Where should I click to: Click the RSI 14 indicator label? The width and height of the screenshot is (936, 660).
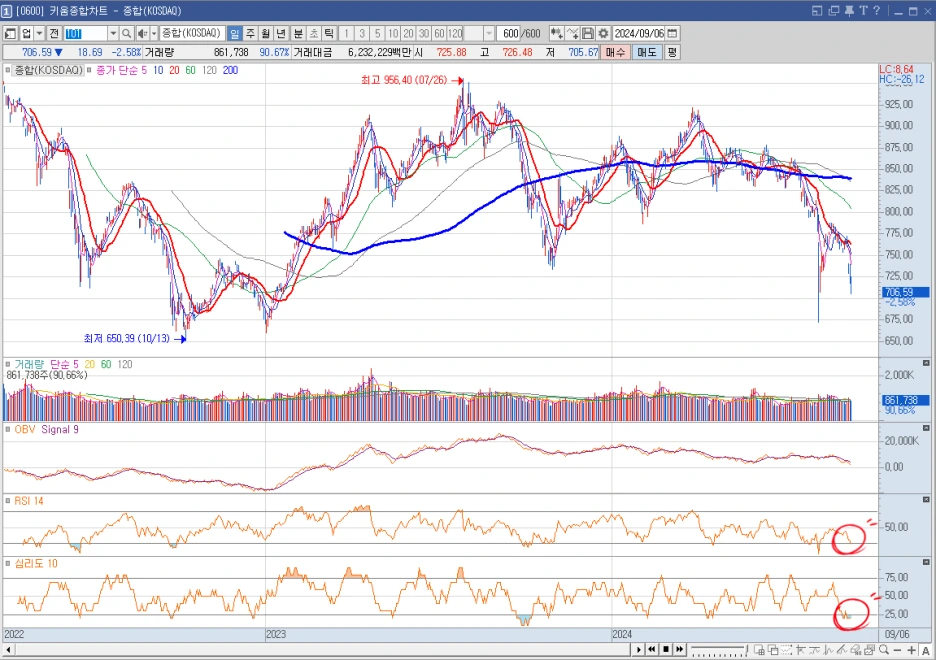29,501
